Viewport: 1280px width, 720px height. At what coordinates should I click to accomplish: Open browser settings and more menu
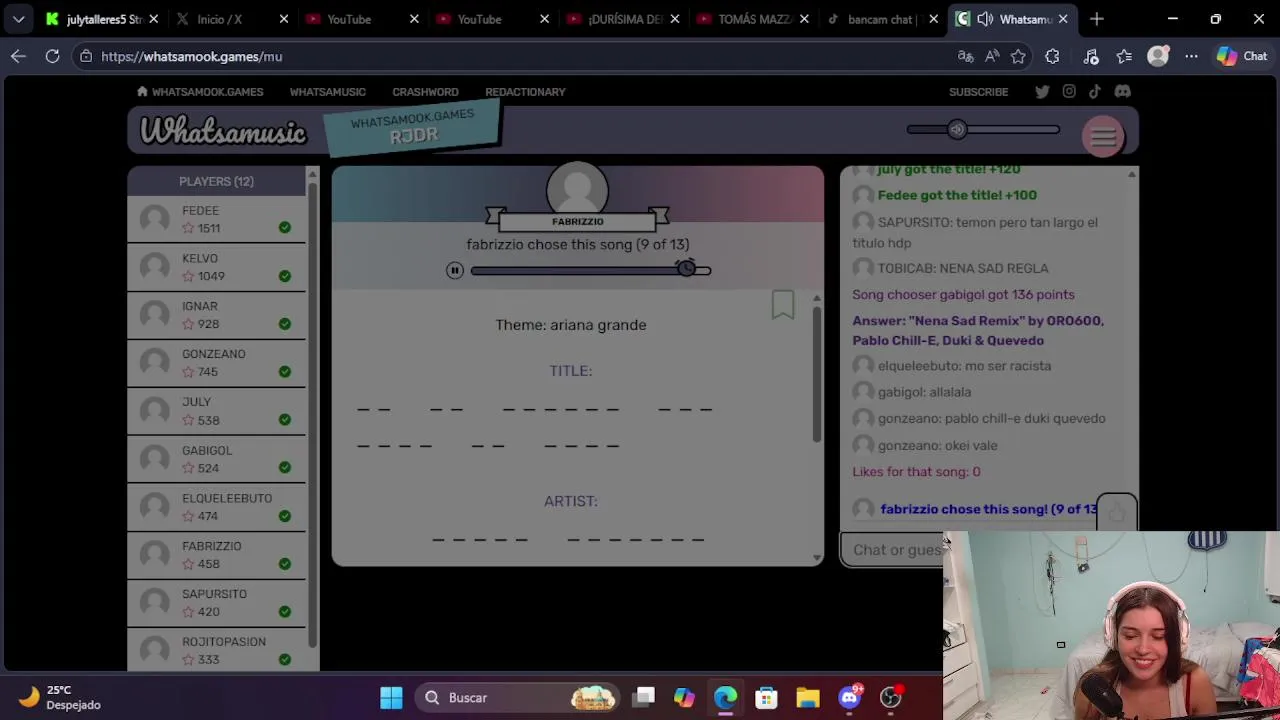(x=1191, y=57)
